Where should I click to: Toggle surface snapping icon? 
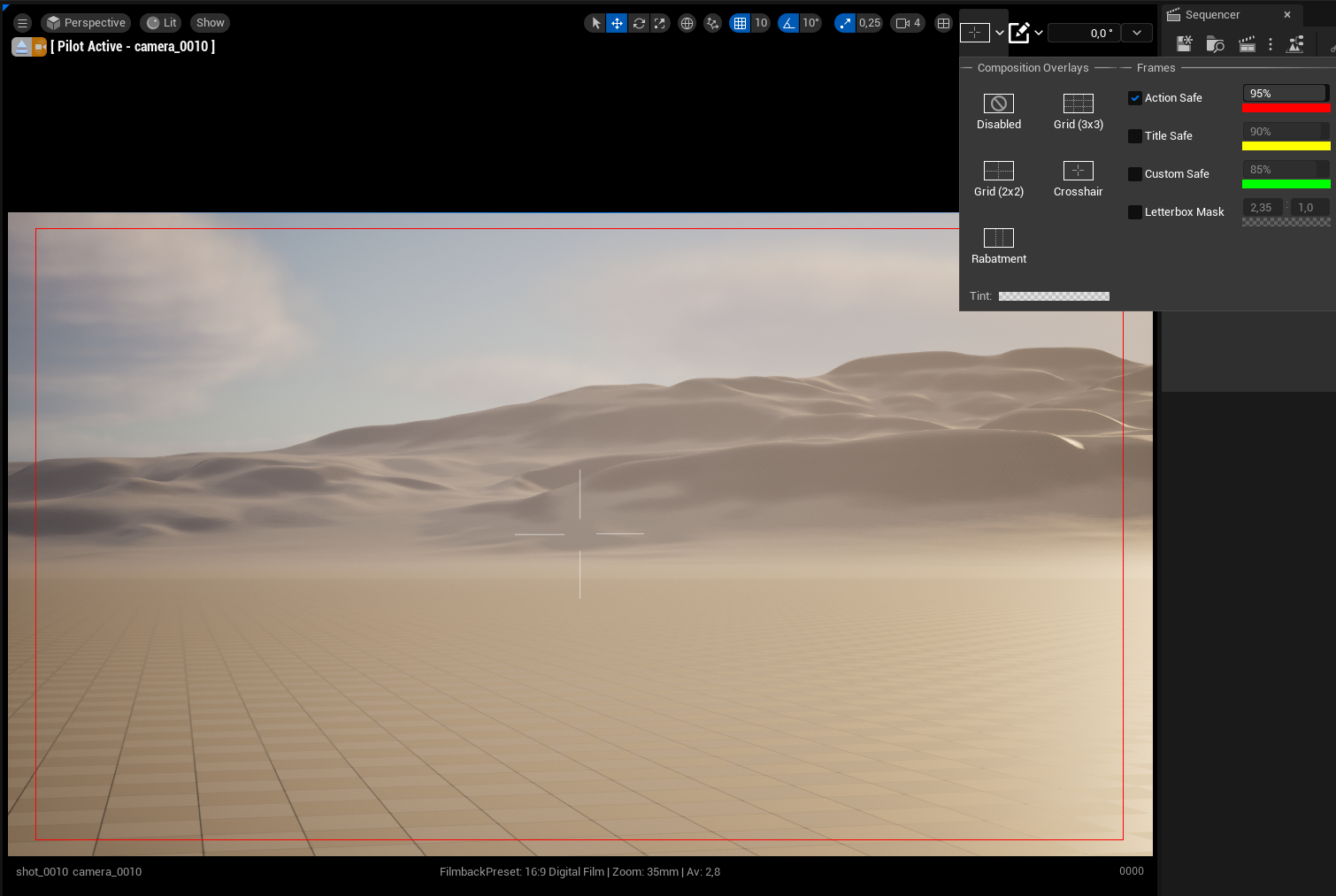coord(712,23)
